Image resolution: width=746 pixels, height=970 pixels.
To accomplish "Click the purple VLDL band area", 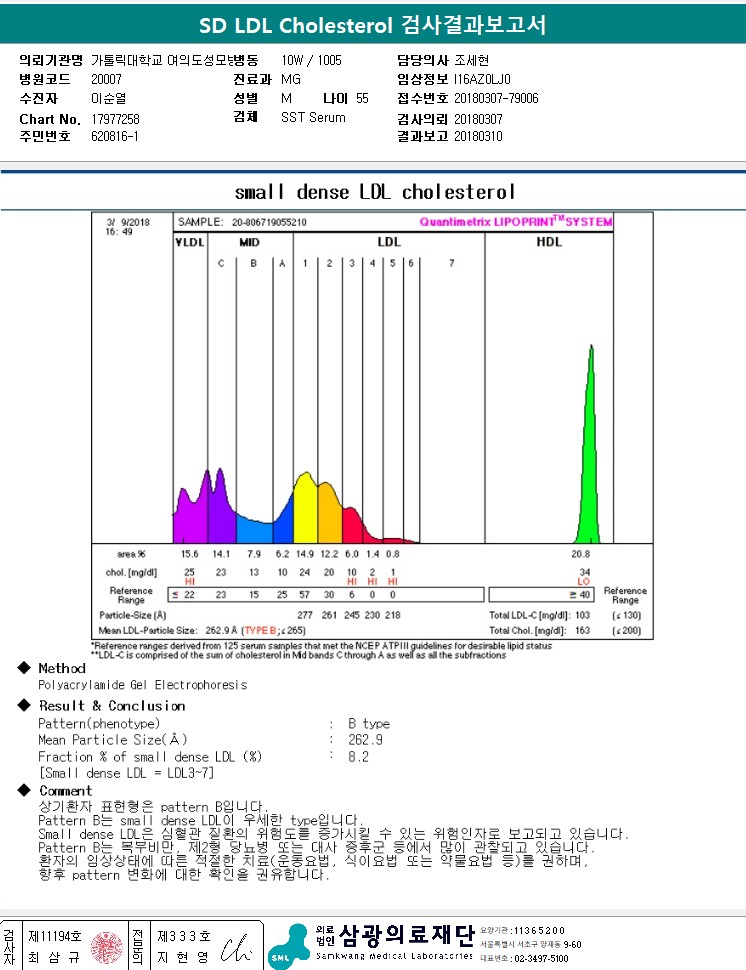I will point(191,510).
